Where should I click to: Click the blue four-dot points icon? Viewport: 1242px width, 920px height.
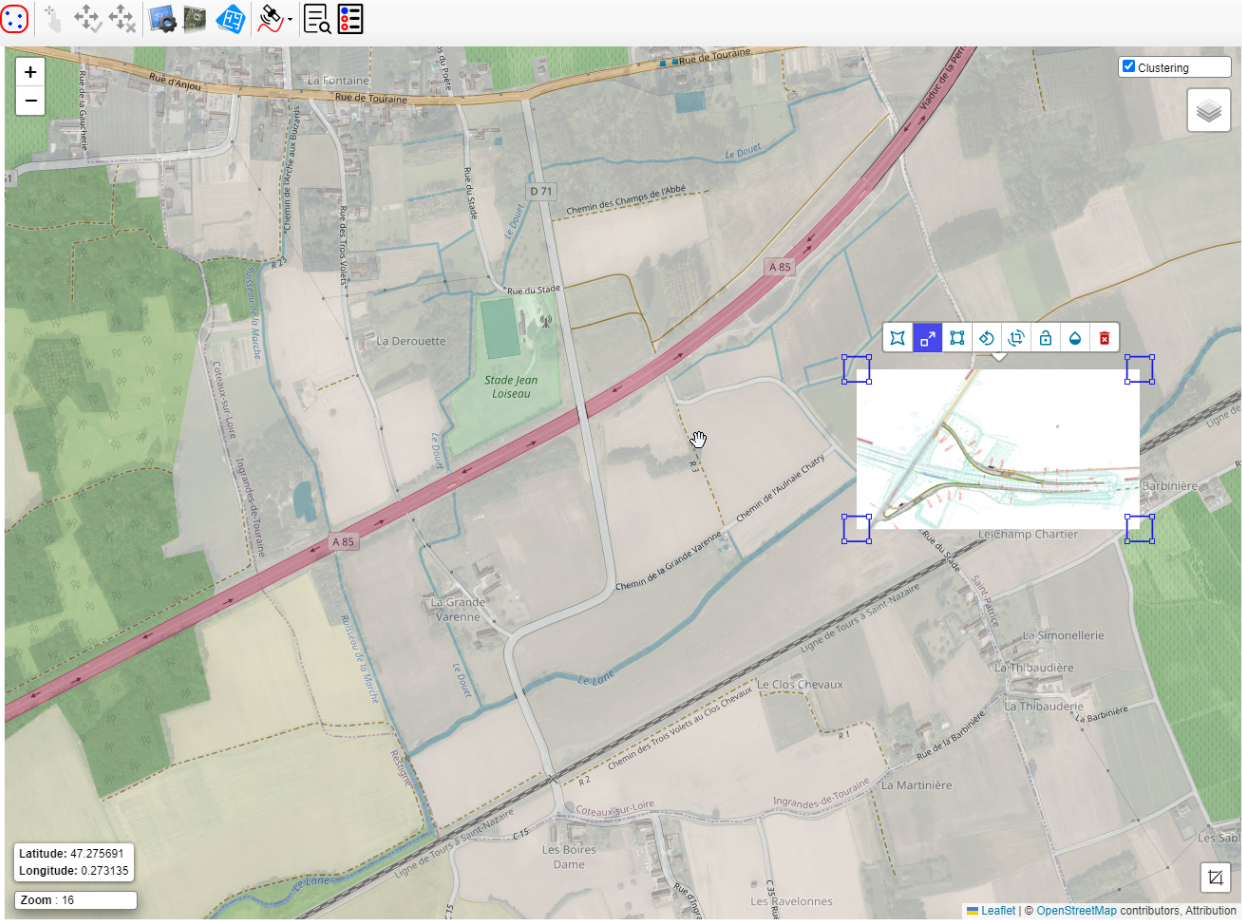click(x=14, y=18)
